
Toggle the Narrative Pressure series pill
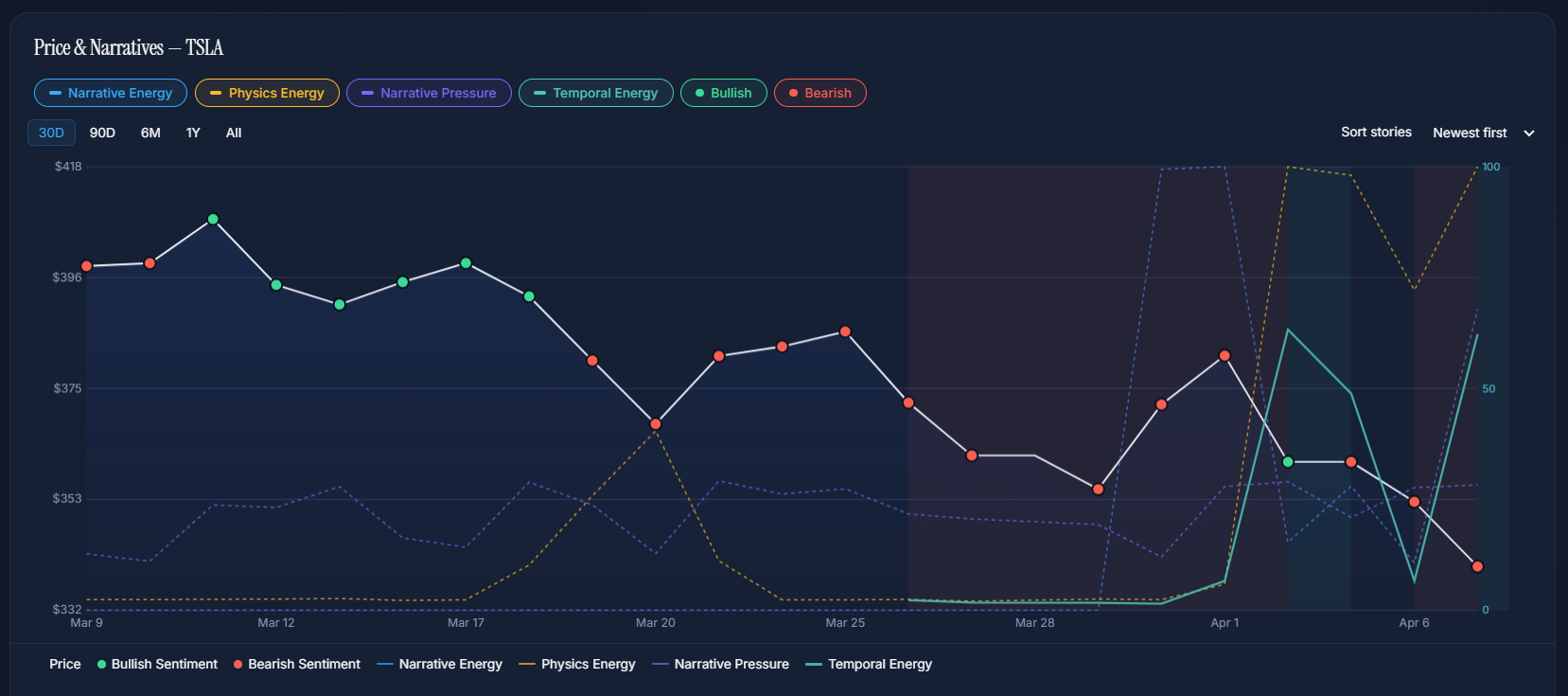(x=429, y=93)
